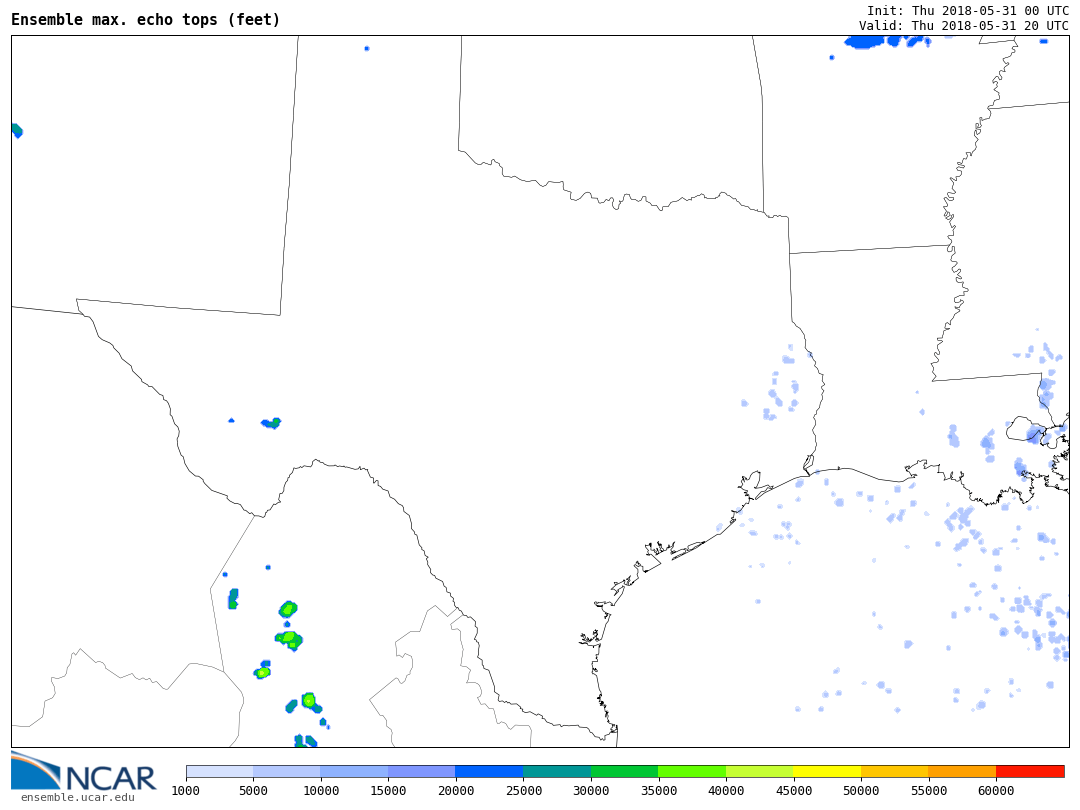This screenshot has width=1080, height=810.
Task: Select the Valid 20 UTC timestamp
Action: pyautogui.click(x=963, y=26)
